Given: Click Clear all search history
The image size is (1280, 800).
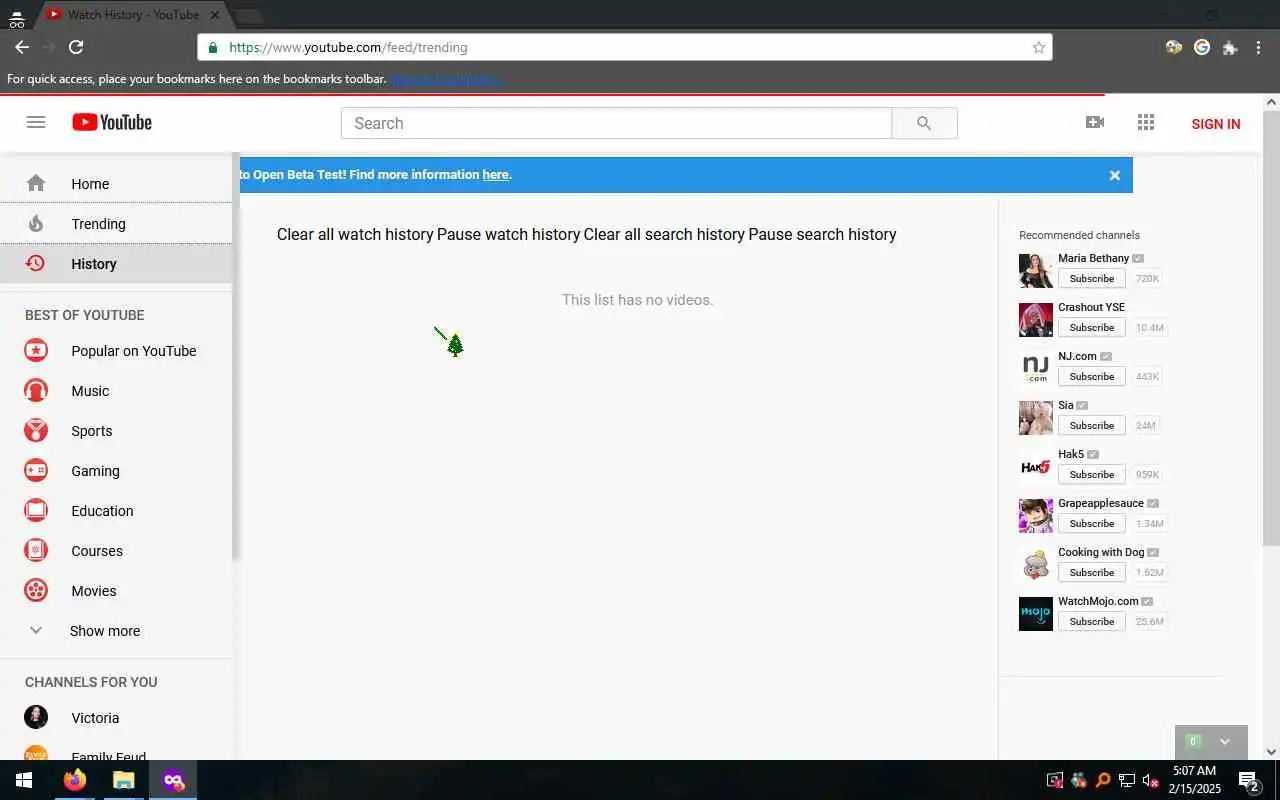Looking at the screenshot, I should 664,234.
